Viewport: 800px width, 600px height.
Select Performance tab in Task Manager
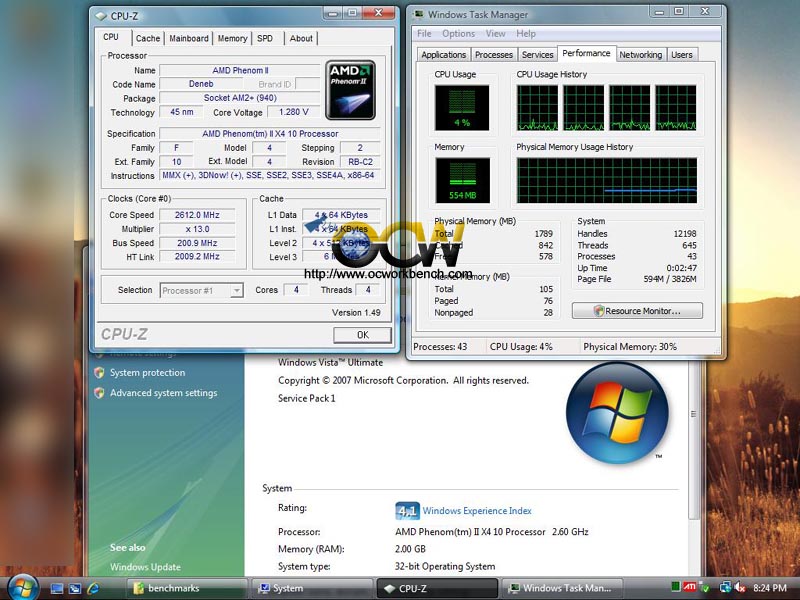click(x=586, y=53)
